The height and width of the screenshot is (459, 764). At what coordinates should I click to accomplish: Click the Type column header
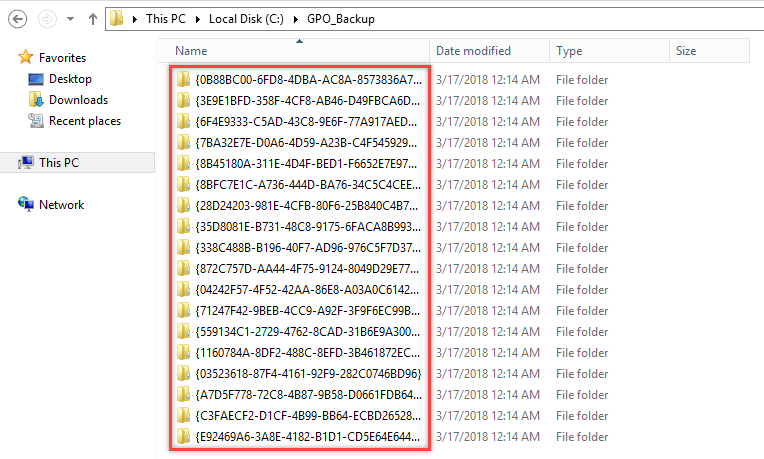(x=610, y=51)
